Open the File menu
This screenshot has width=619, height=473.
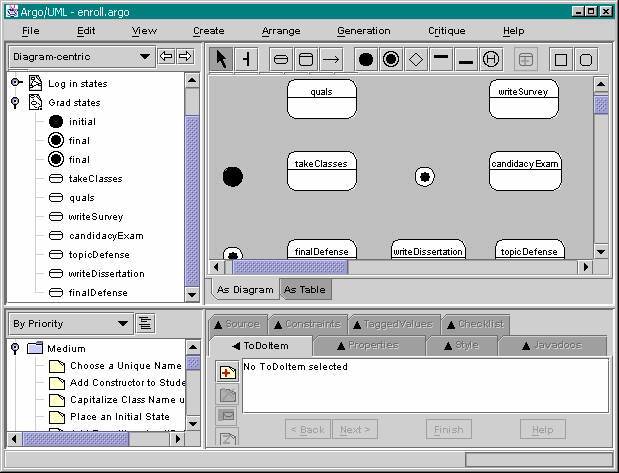pos(30,31)
